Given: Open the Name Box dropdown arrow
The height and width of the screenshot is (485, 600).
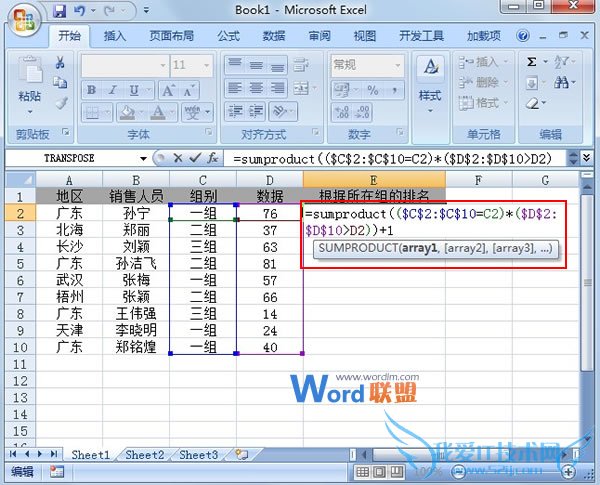Looking at the screenshot, I should tap(143, 158).
